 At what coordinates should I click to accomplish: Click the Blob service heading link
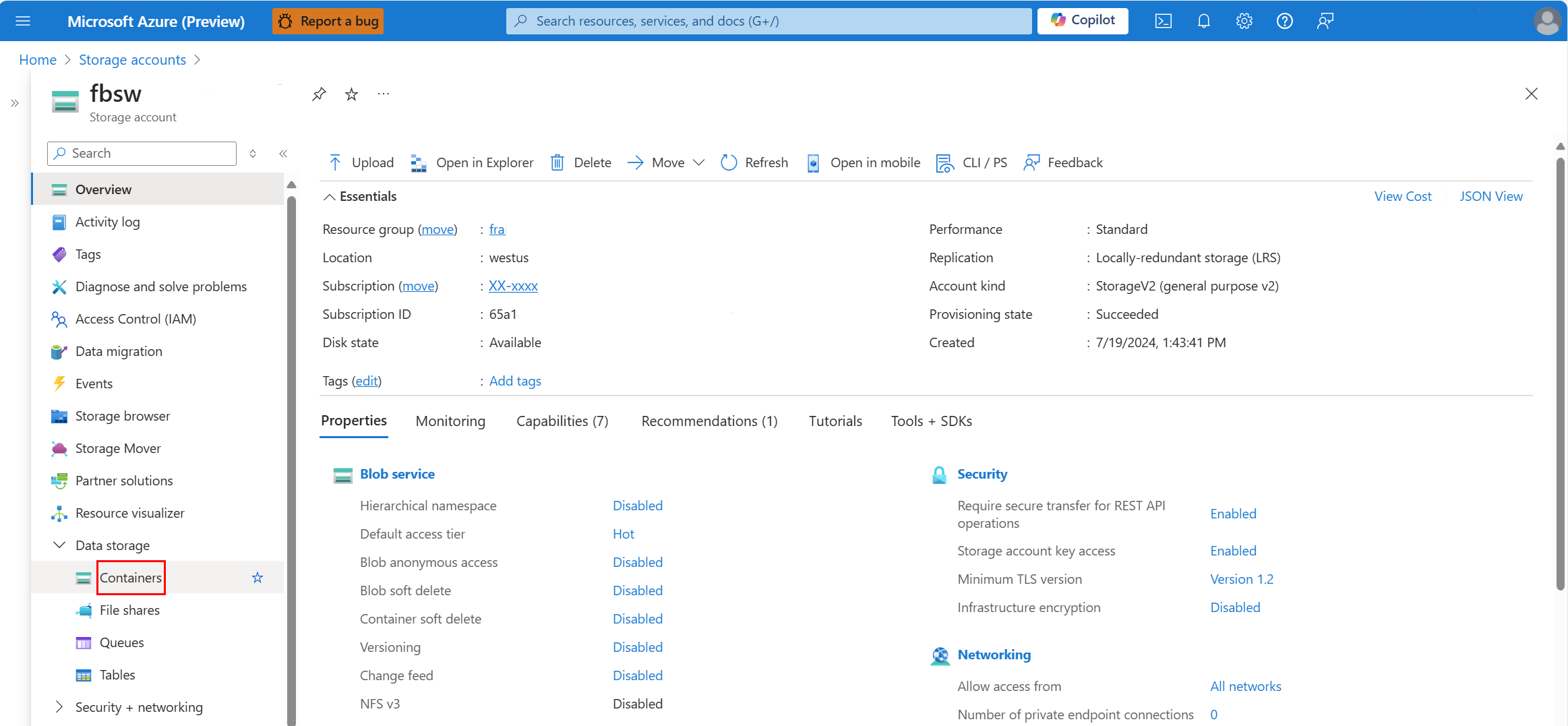pyautogui.click(x=397, y=474)
